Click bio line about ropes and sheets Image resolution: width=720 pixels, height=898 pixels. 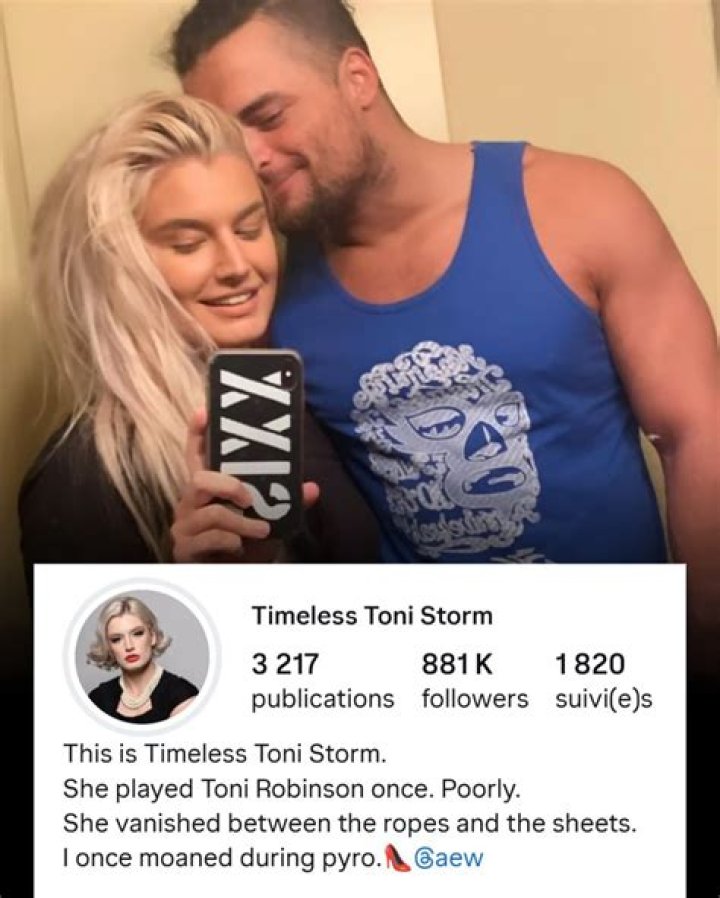point(349,824)
